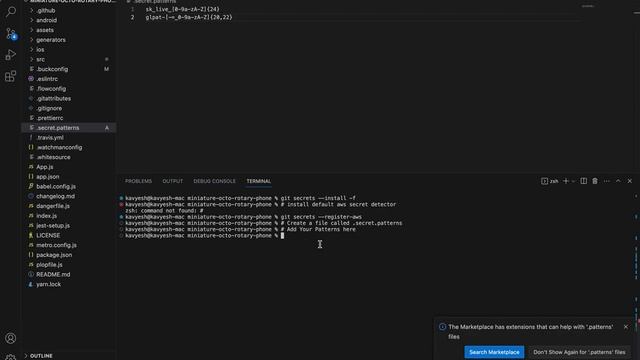Image resolution: width=640 pixels, height=360 pixels.
Task: Open dangerfile.js file
Action: click(x=69, y=206)
